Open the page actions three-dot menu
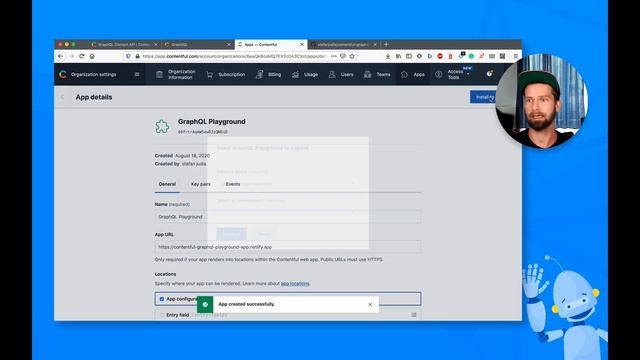Screen dimensions: 640x360 334,56
